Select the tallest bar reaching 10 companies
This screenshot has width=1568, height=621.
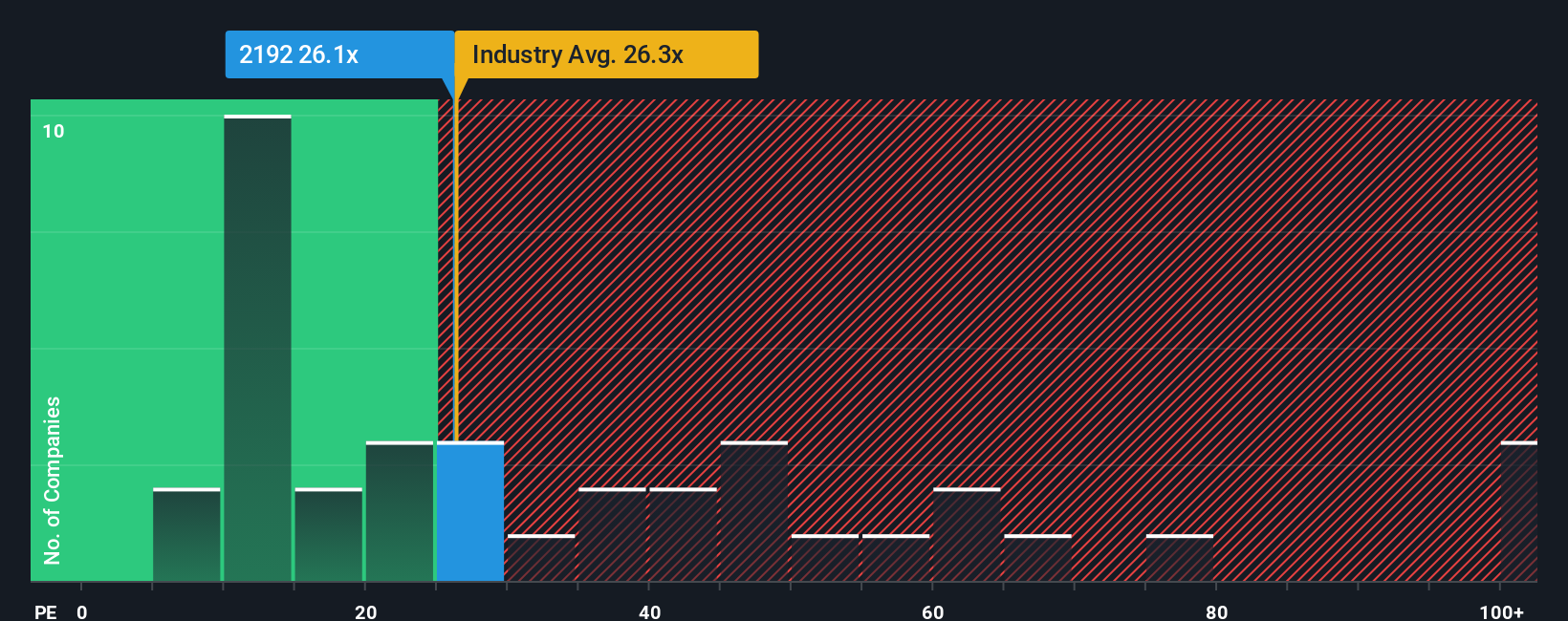click(x=257, y=348)
